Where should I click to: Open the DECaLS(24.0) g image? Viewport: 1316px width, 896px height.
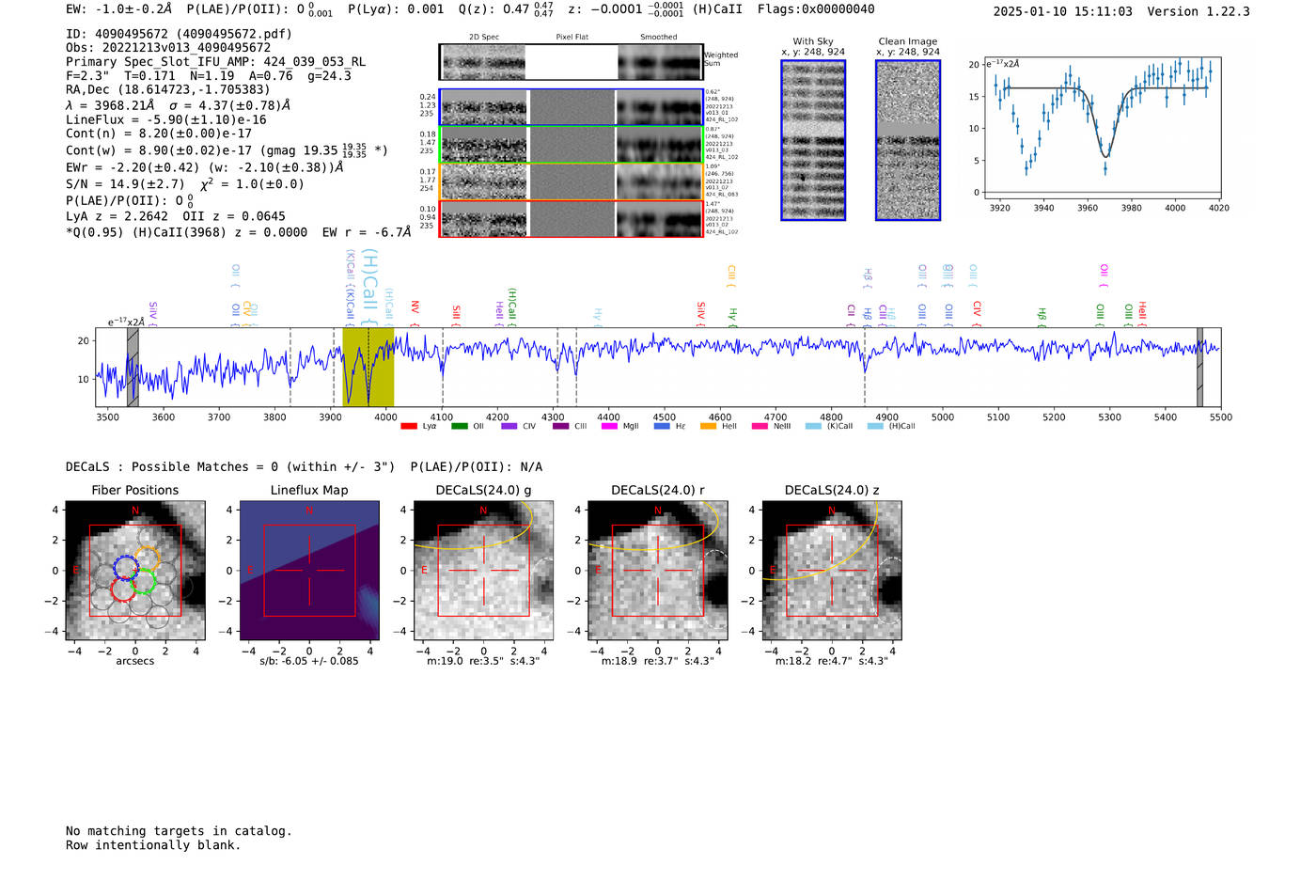click(x=483, y=571)
